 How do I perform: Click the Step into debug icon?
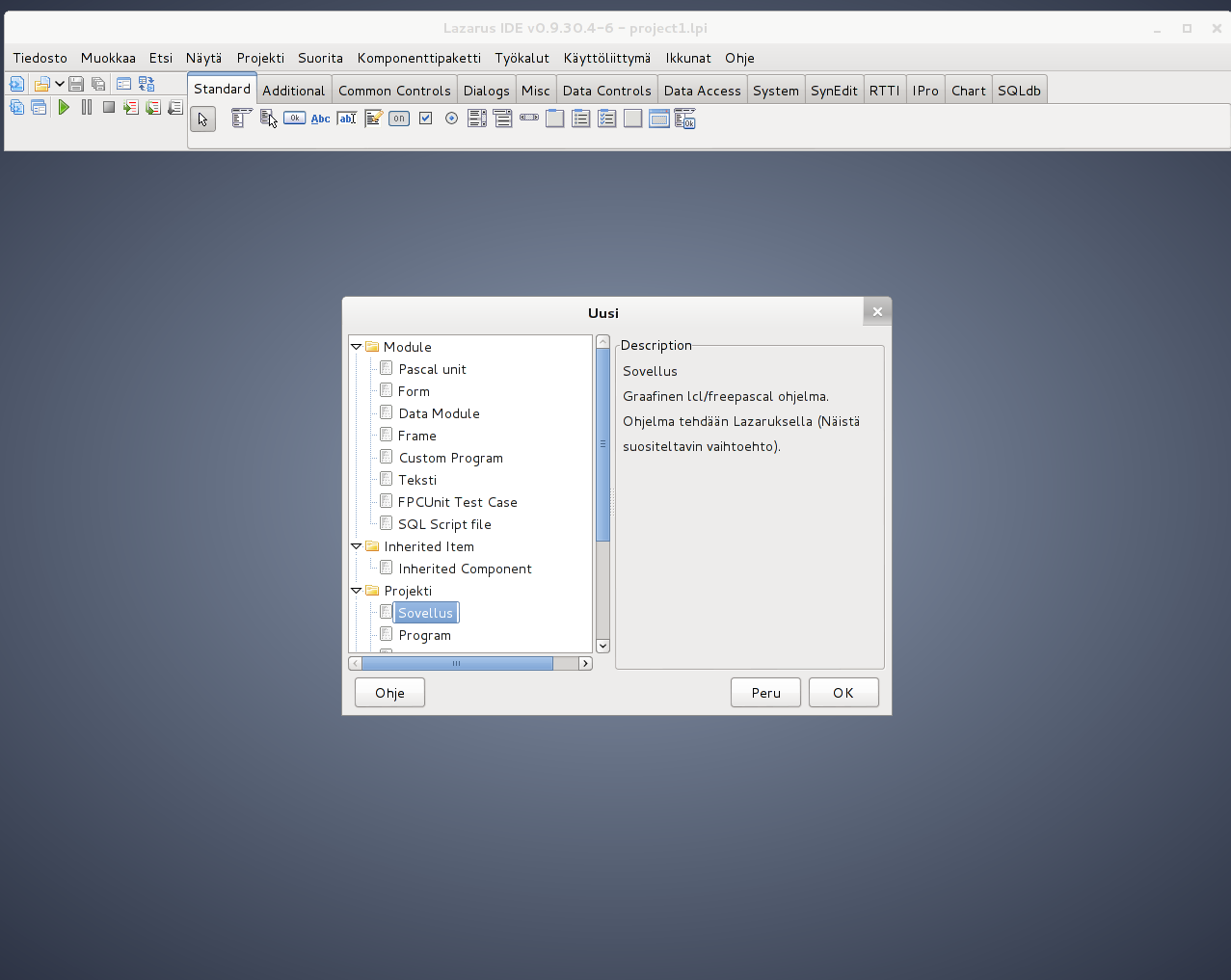(x=131, y=107)
